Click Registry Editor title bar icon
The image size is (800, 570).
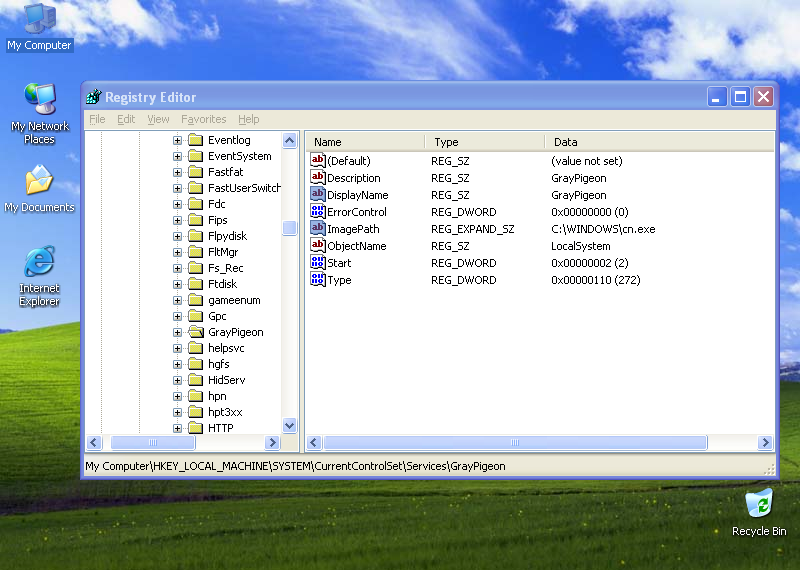point(94,96)
